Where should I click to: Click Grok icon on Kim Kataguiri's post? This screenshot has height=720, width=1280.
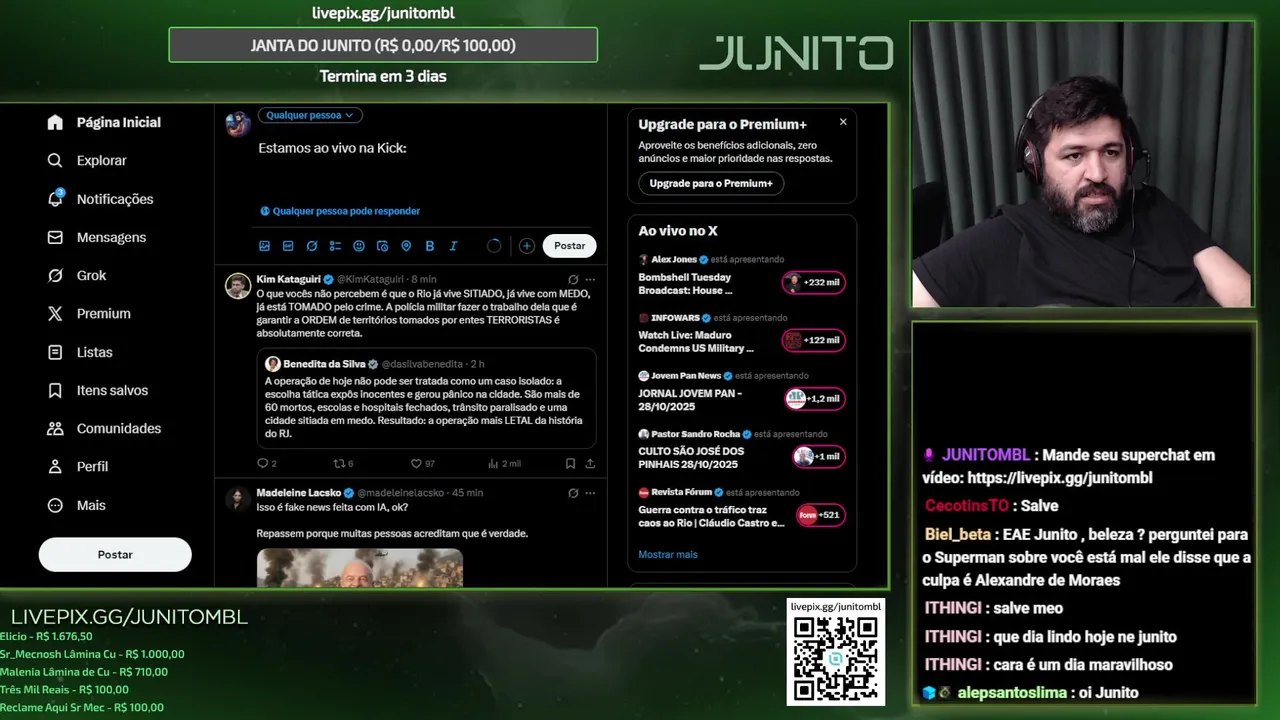point(573,280)
